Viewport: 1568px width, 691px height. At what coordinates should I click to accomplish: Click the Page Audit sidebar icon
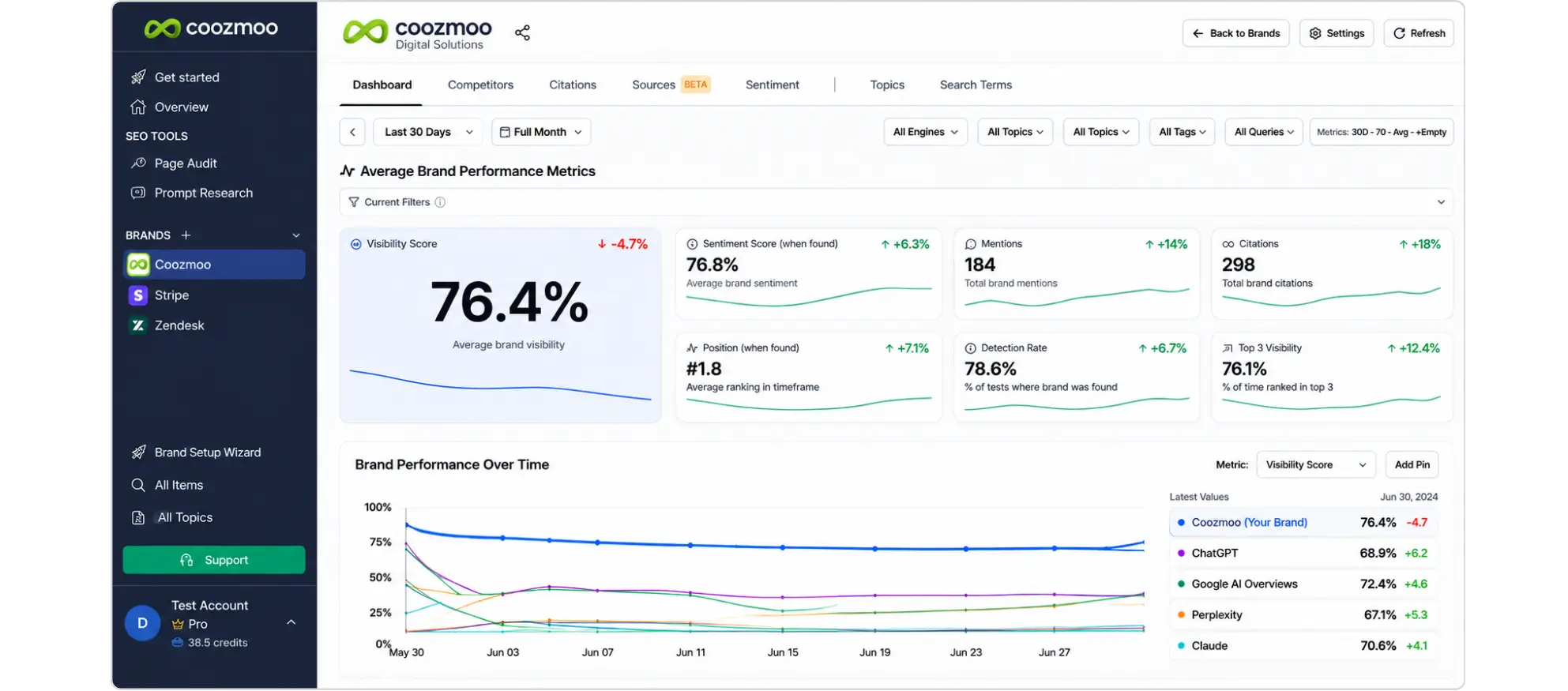pos(138,163)
